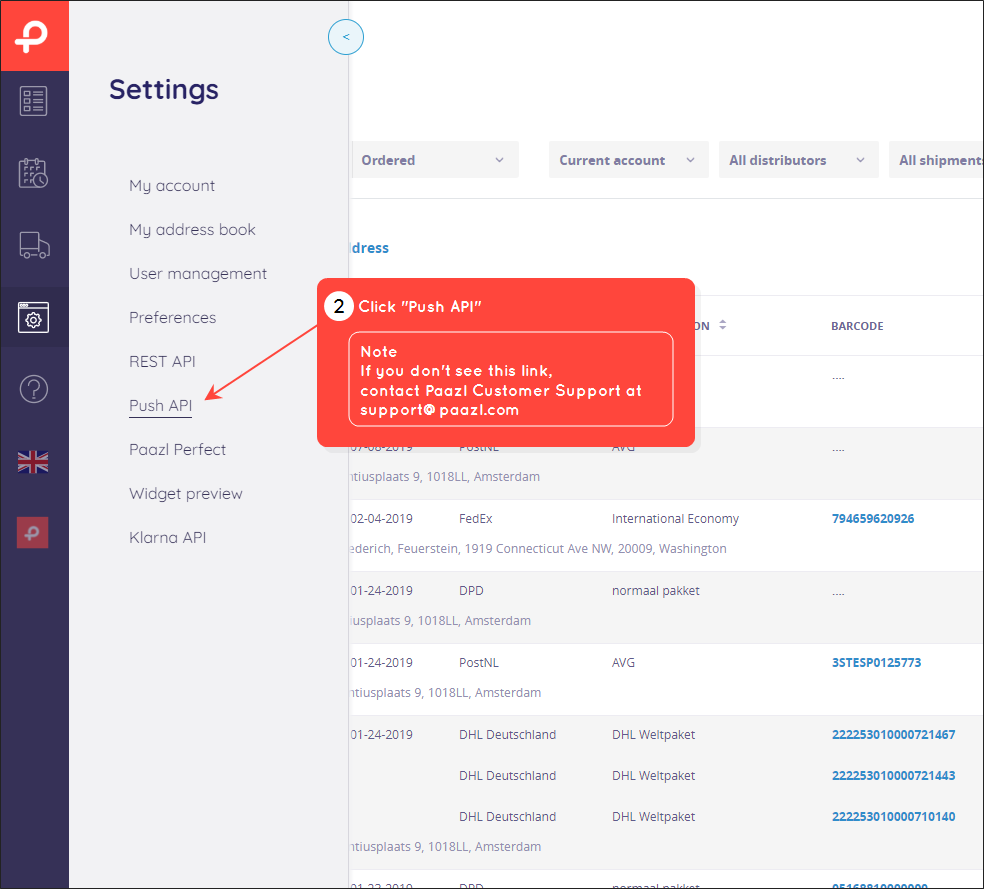Click the Paazl logo at top left
This screenshot has width=984, height=889.
point(34,36)
